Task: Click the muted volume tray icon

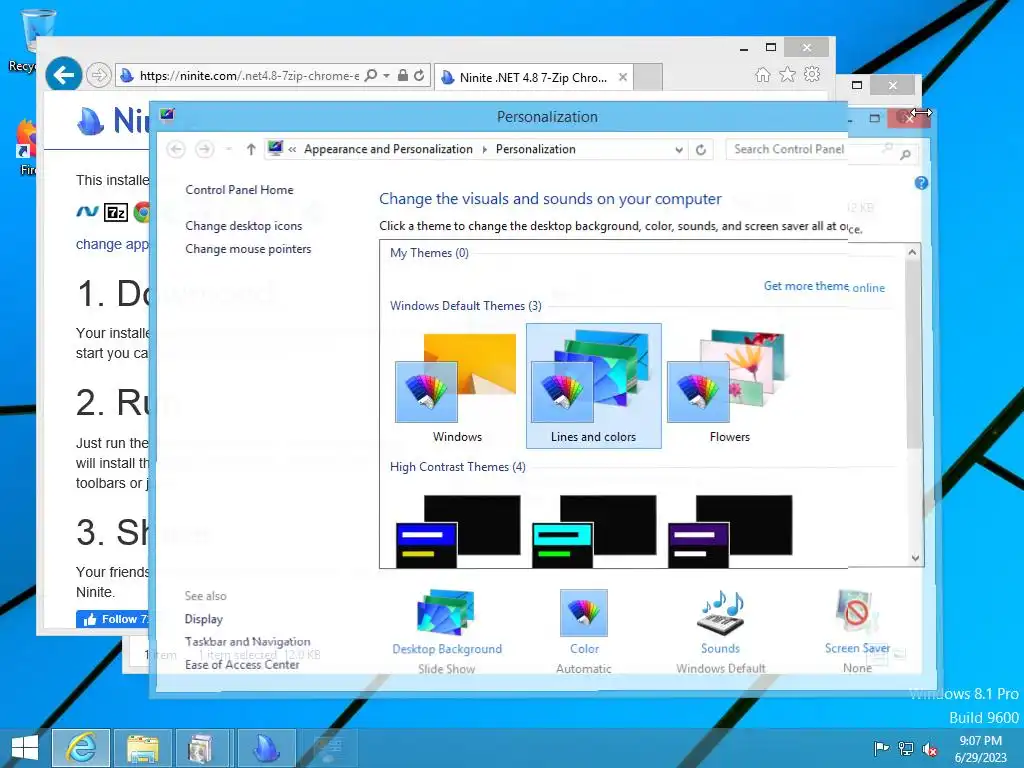Action: (x=930, y=749)
